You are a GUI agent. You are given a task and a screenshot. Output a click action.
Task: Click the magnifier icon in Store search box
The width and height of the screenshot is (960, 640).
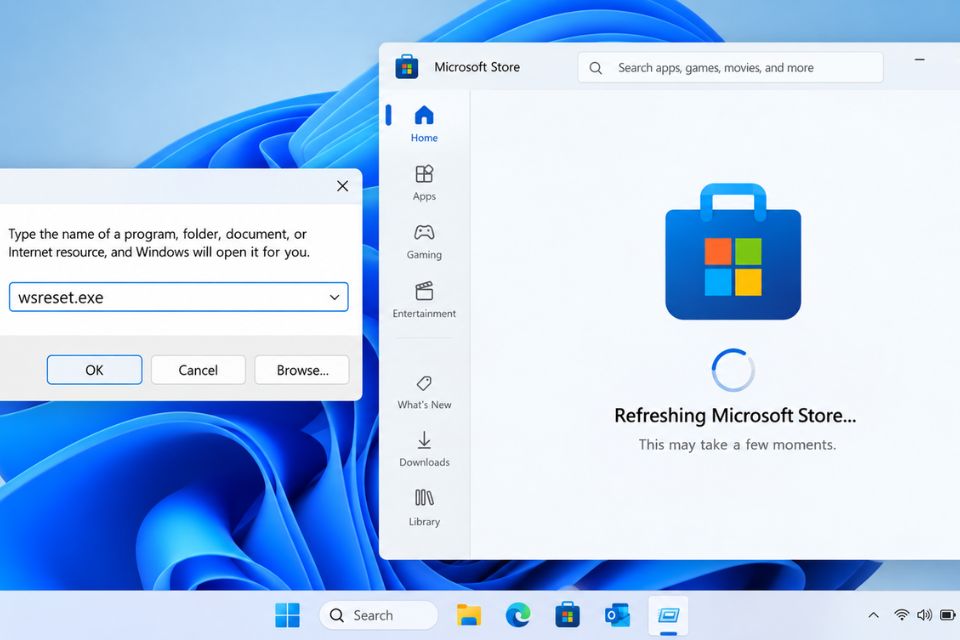tap(595, 68)
